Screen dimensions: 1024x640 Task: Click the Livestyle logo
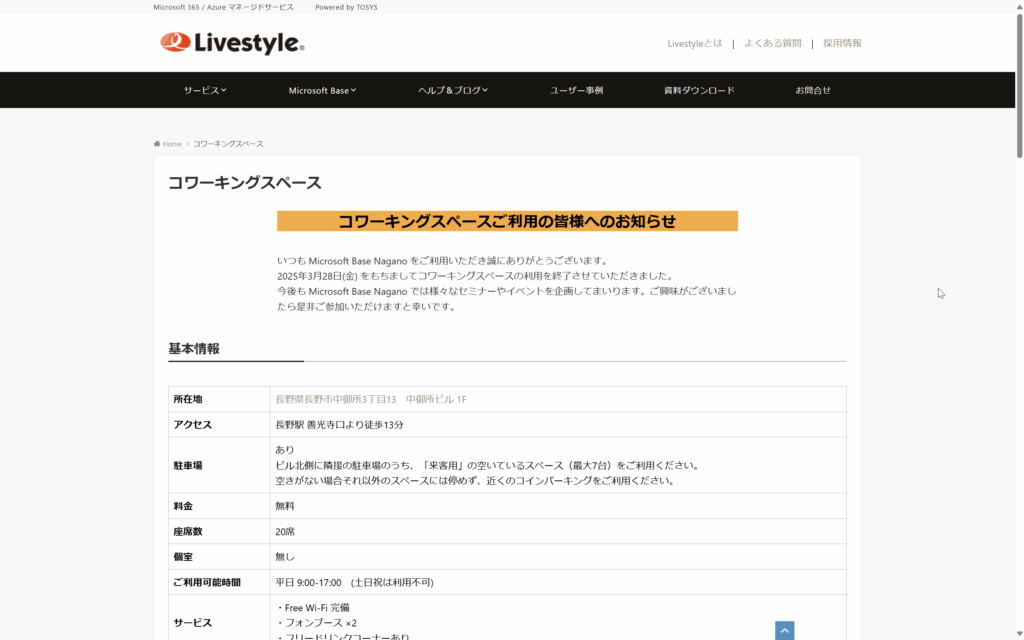click(x=232, y=43)
